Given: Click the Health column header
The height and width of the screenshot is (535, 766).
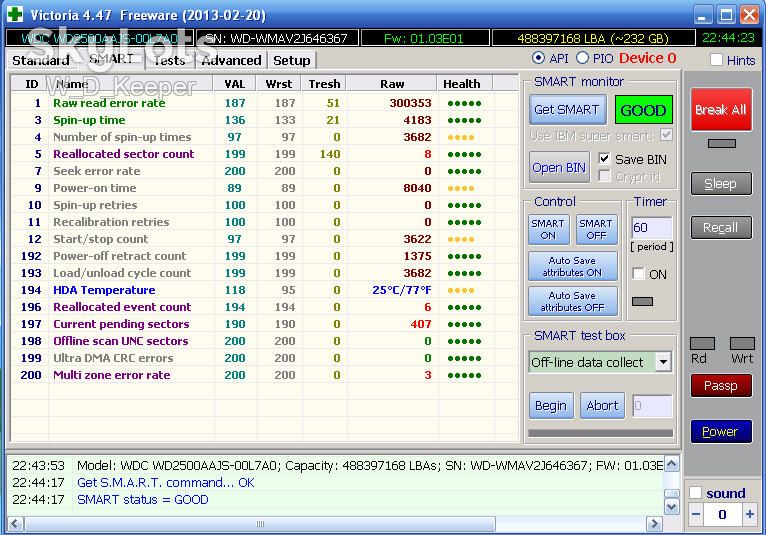Looking at the screenshot, I should tap(462, 84).
